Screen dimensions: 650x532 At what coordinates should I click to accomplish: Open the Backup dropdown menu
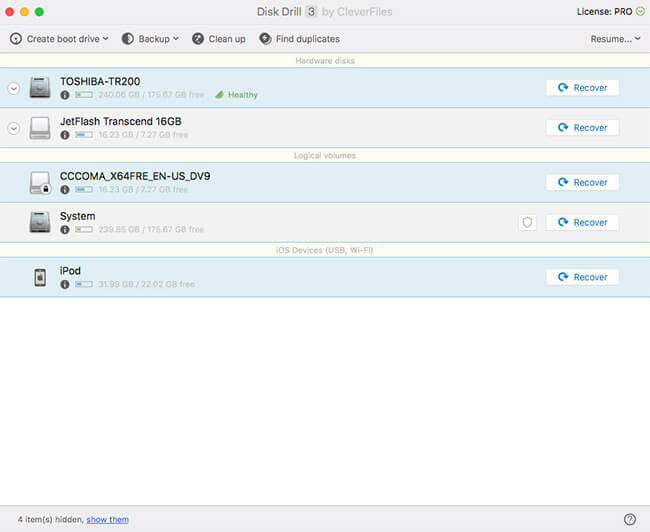150,39
